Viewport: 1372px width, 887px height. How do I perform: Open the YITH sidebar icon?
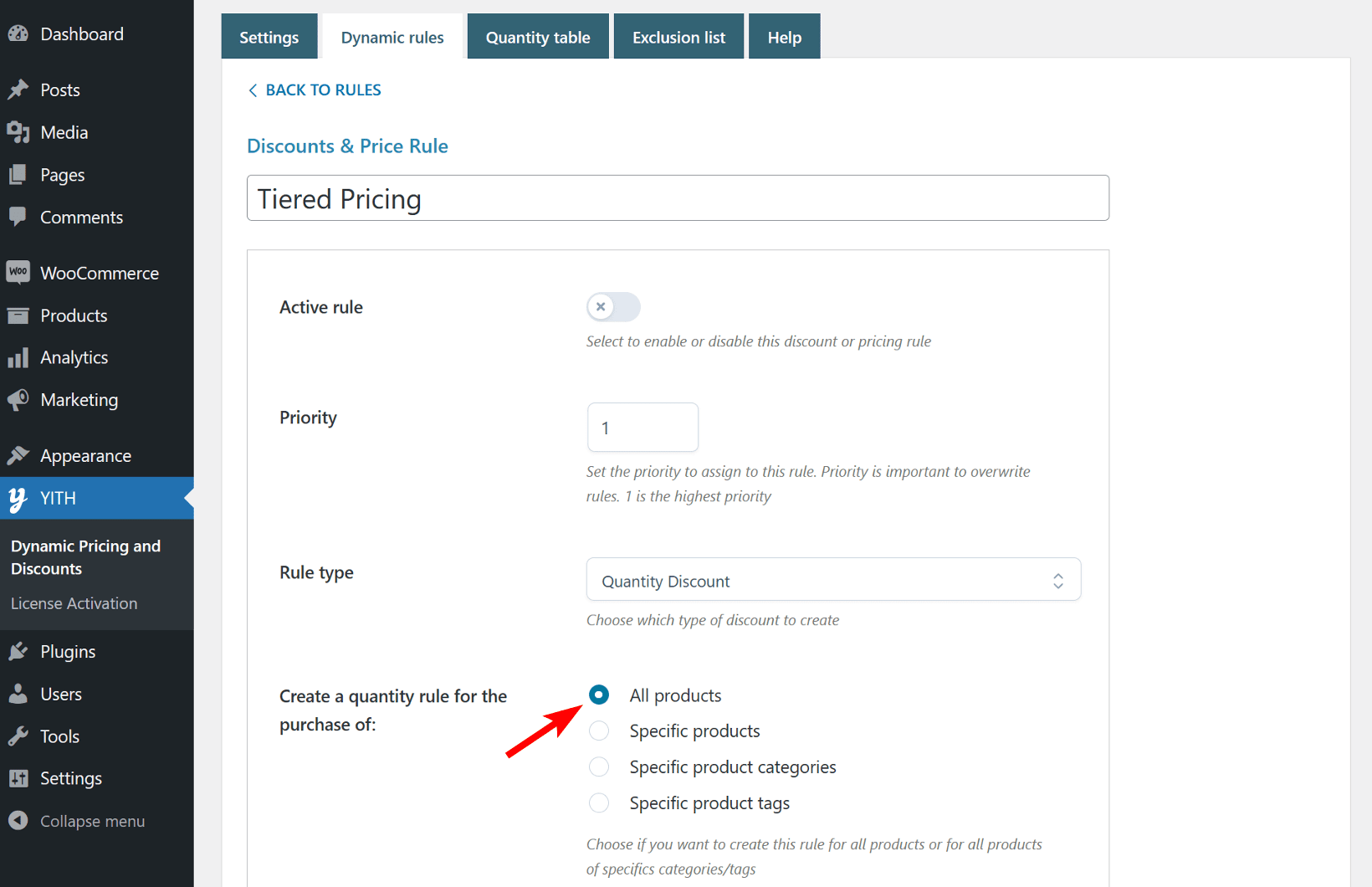[17, 498]
